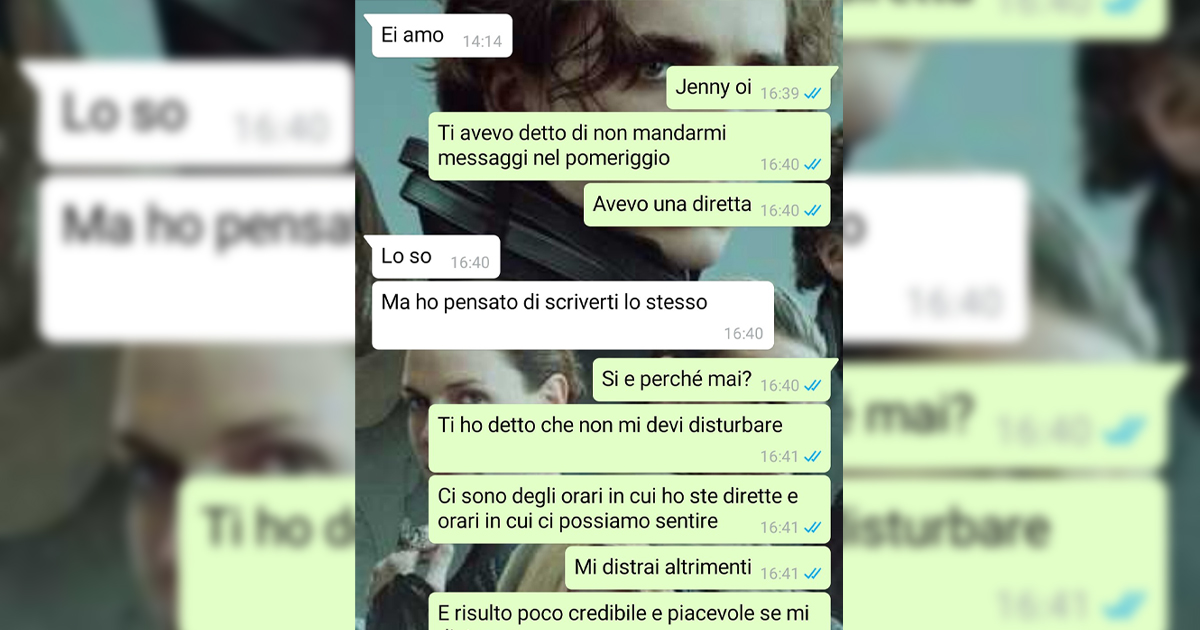The width and height of the screenshot is (1200, 630).
Task: Click the read ticks beside "Jenny oi"
Action: (x=813, y=93)
